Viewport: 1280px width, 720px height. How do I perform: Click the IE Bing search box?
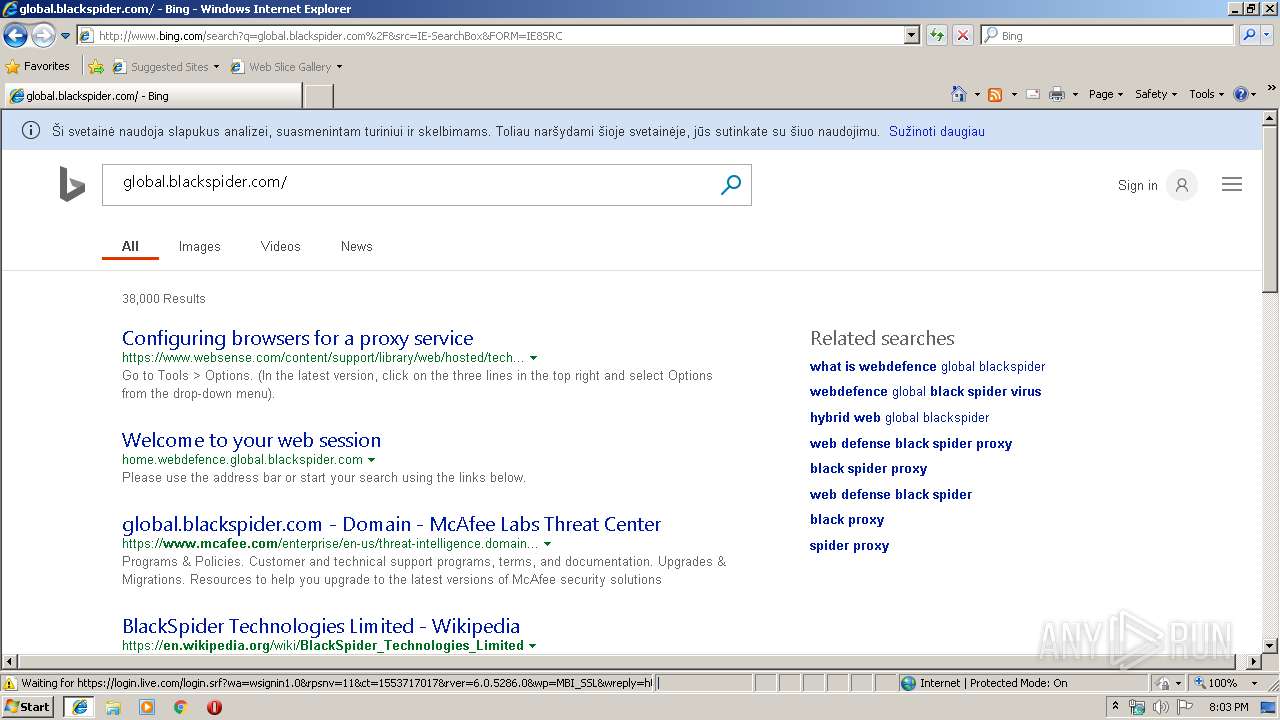click(1108, 35)
